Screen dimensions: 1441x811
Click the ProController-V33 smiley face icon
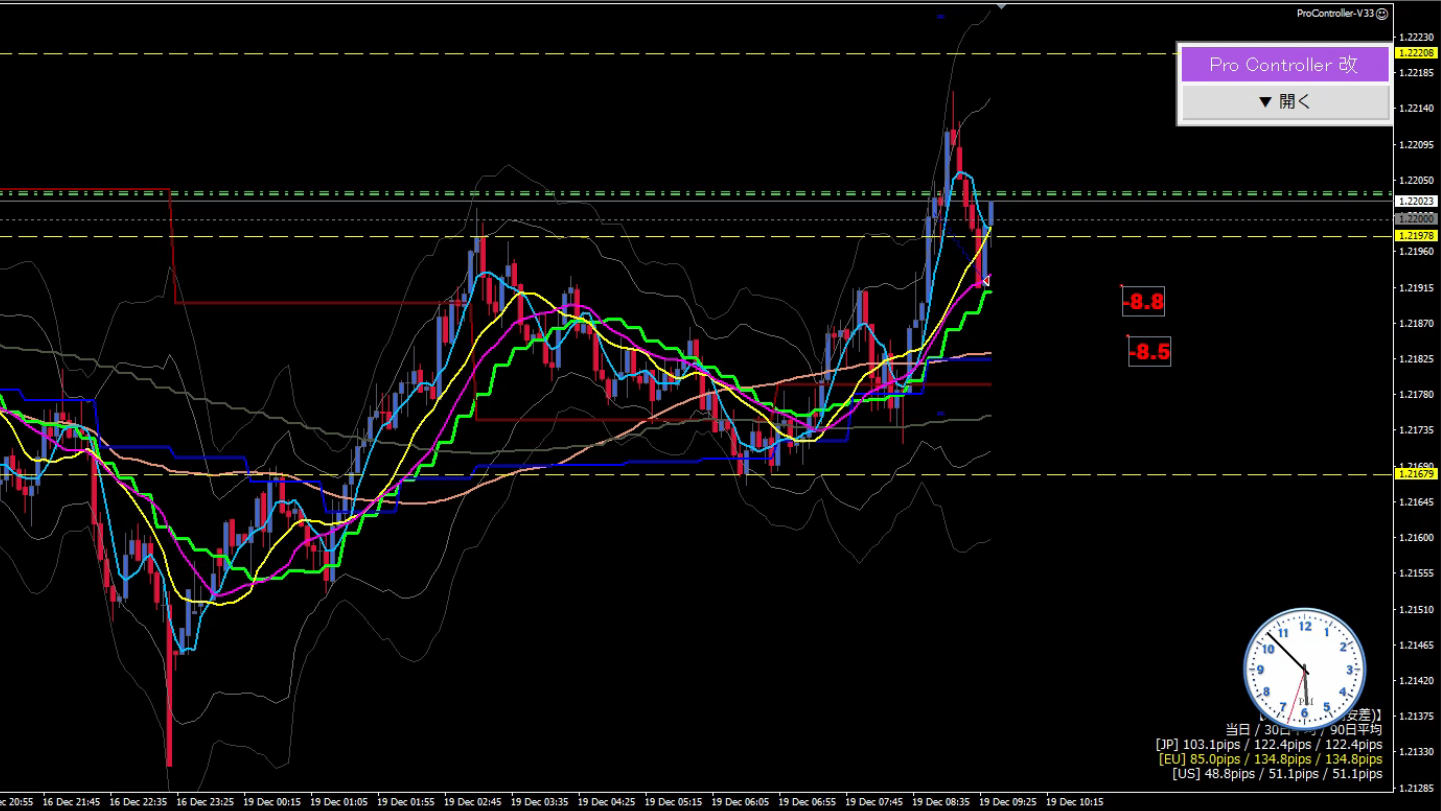(1382, 14)
